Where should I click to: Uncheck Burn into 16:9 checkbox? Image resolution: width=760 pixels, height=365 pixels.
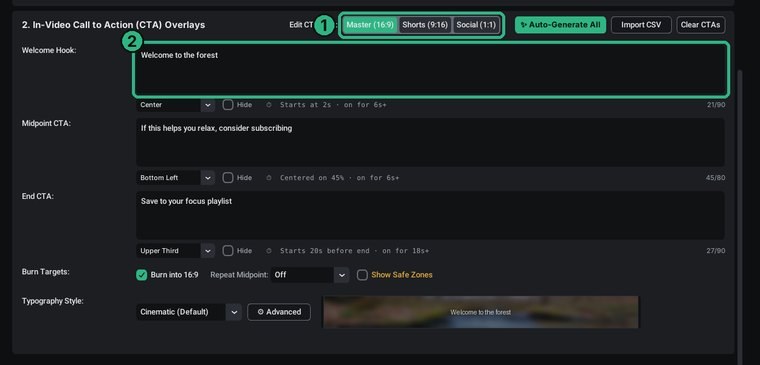(x=142, y=275)
